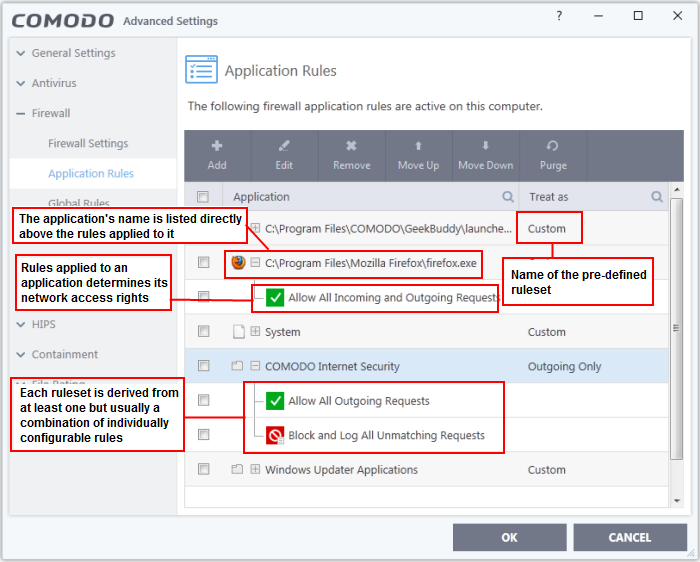Click 'Custom' value in Windows Updater row

click(546, 470)
